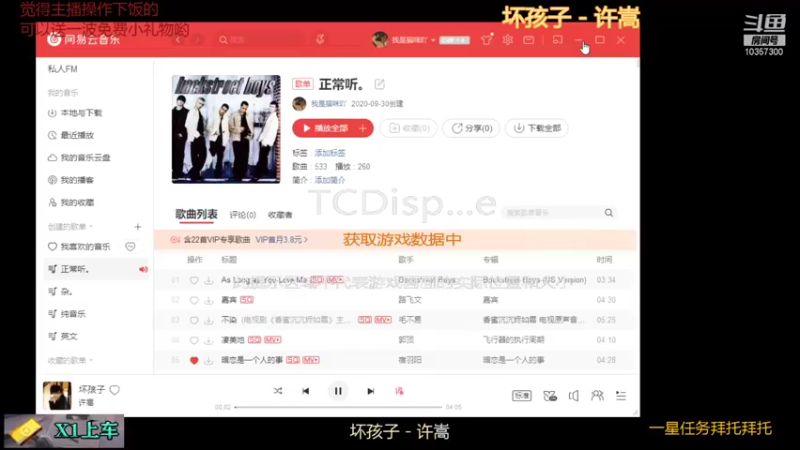Like the song As Long as You Love Me

click(194, 280)
